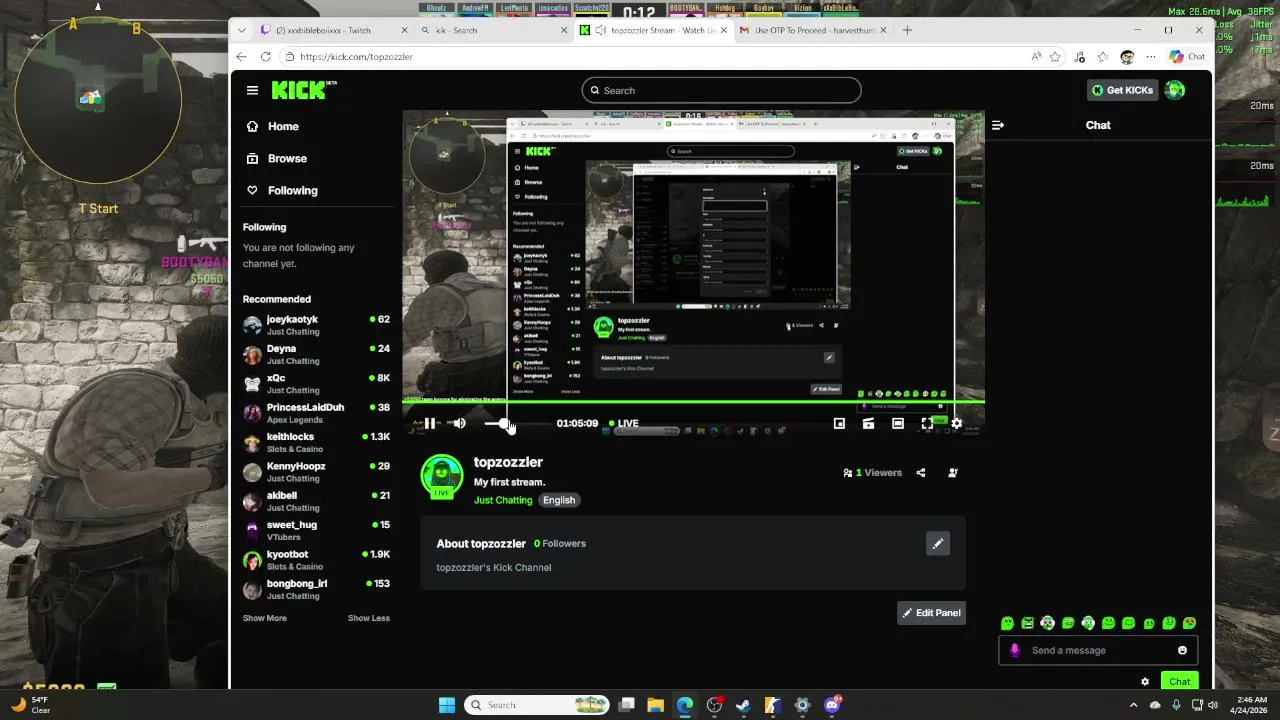Collapse the chat panel arrow icon
Screen dimensions: 1280x720
coord(997,125)
